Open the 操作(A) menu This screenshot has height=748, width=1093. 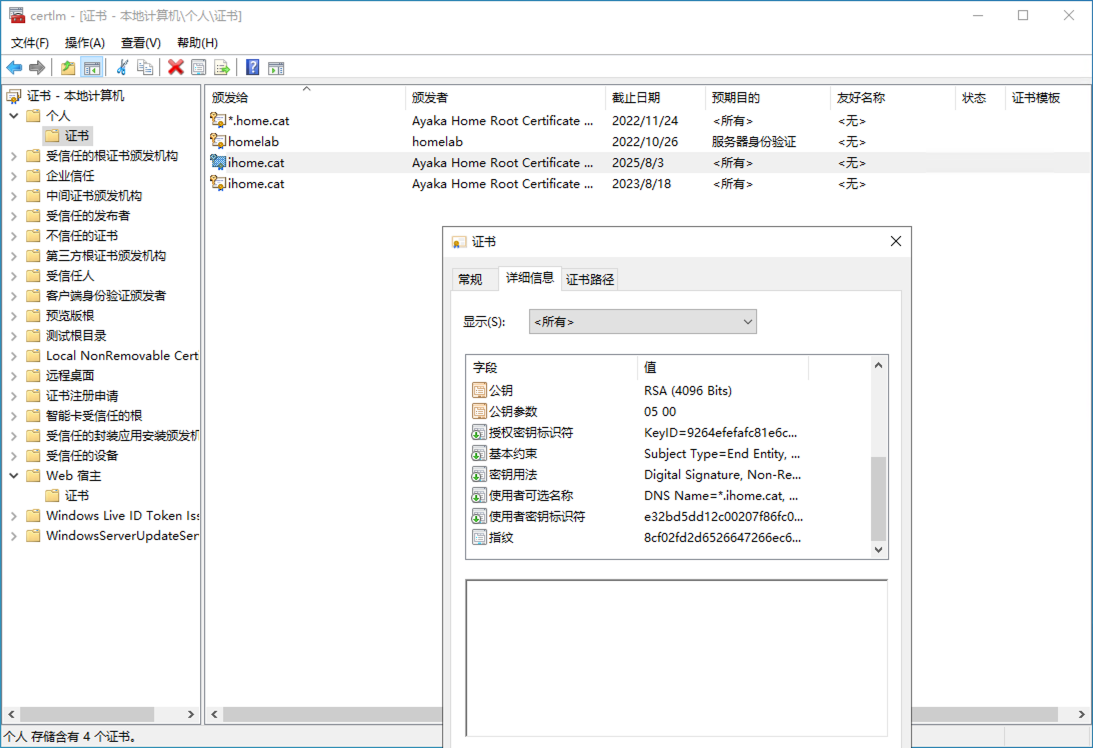pos(85,43)
